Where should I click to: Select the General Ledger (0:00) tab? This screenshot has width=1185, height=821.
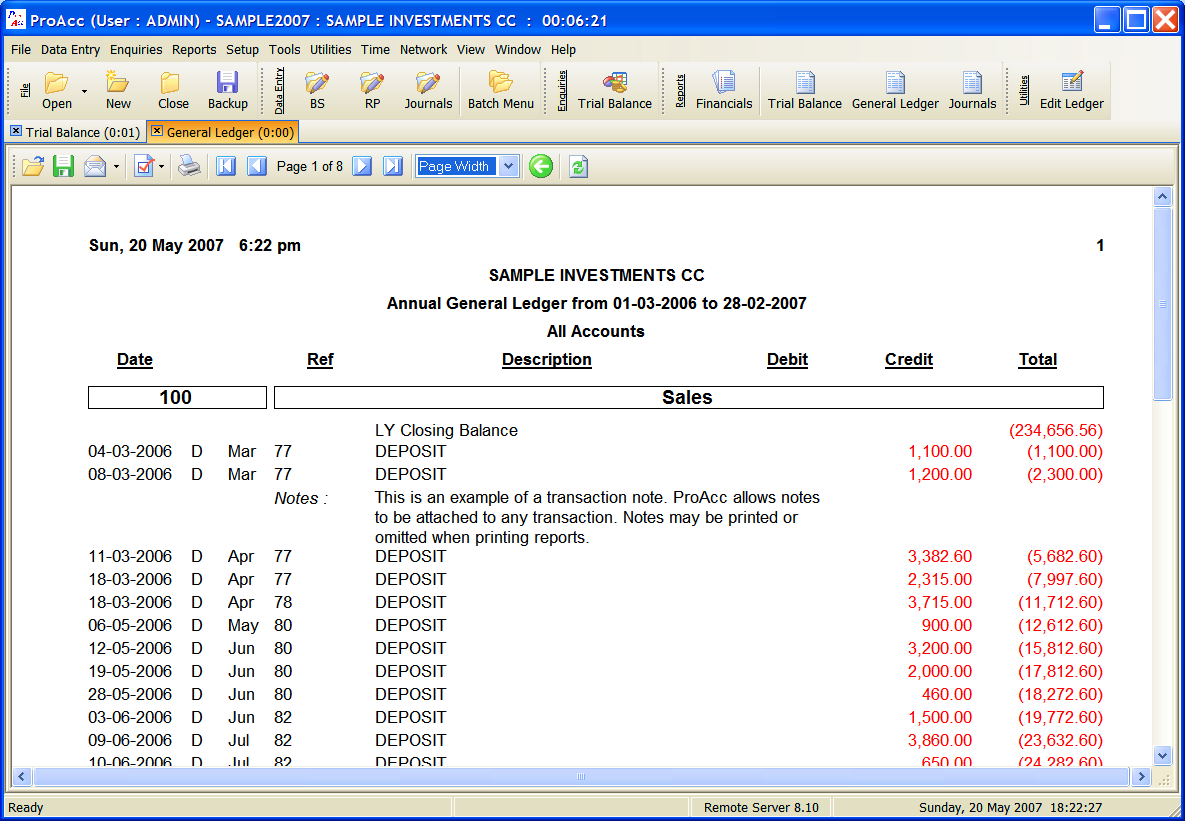(x=230, y=132)
